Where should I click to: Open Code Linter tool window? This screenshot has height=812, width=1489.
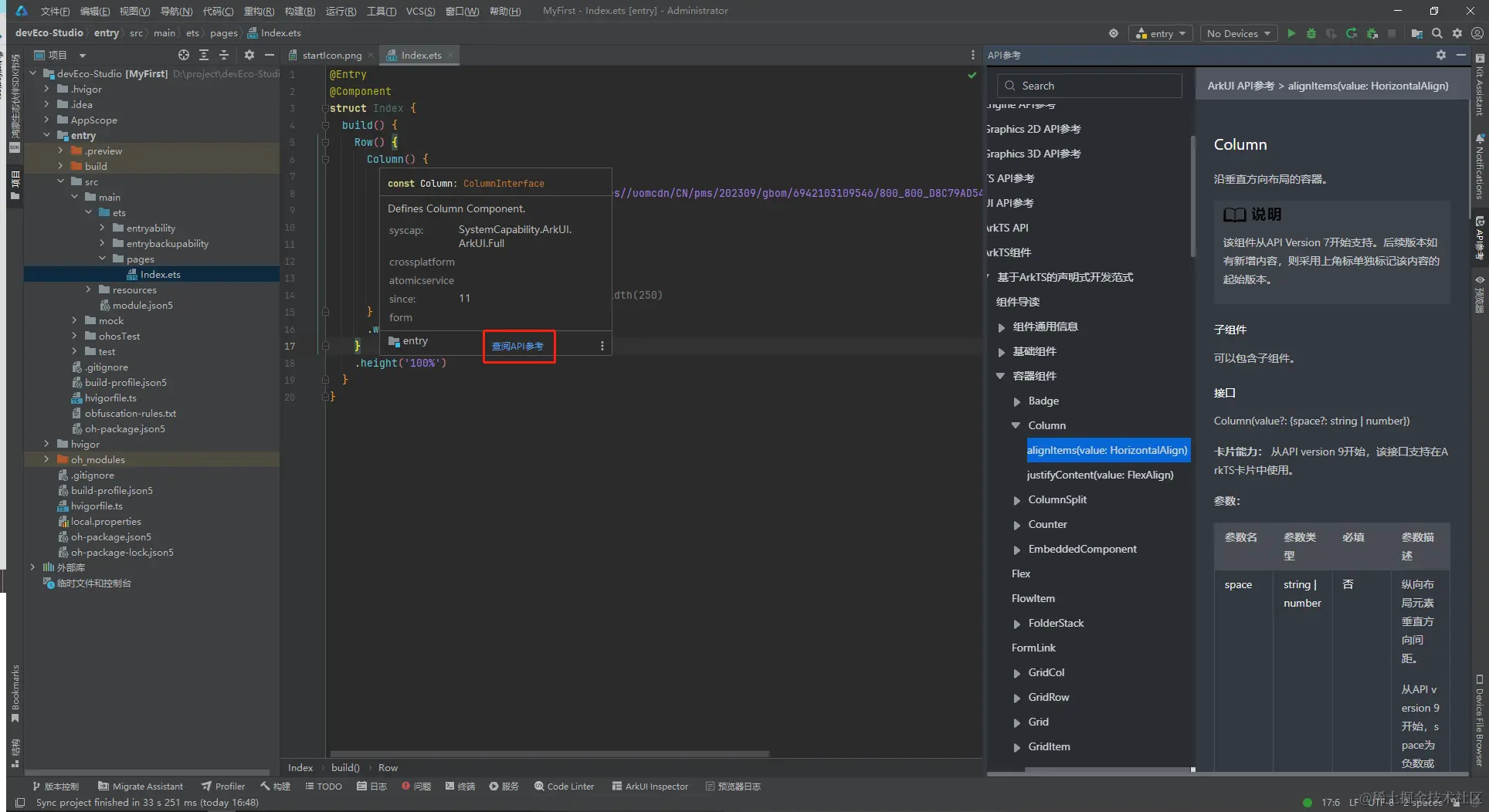point(564,787)
